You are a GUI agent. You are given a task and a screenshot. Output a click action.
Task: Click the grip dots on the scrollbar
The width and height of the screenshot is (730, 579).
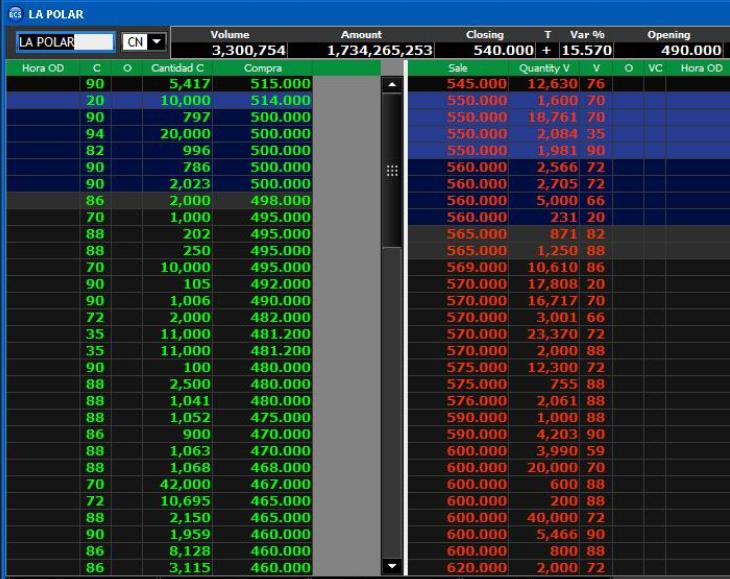click(x=392, y=171)
